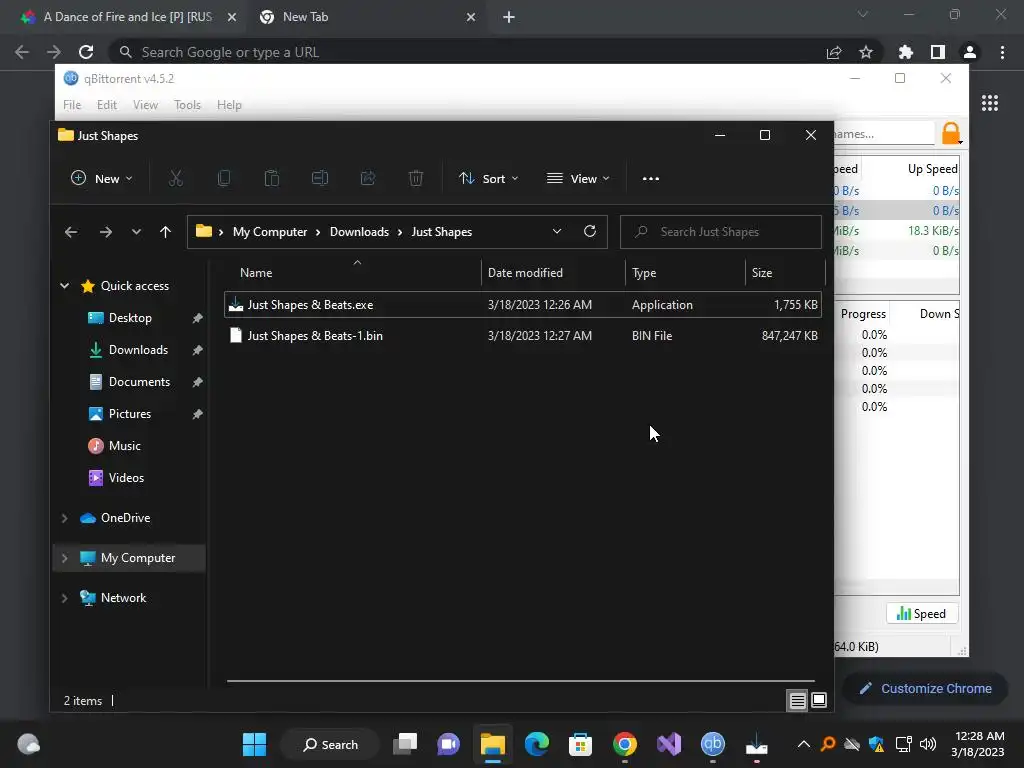Expand the My Computer tree node
1024x768 pixels.
65,558
